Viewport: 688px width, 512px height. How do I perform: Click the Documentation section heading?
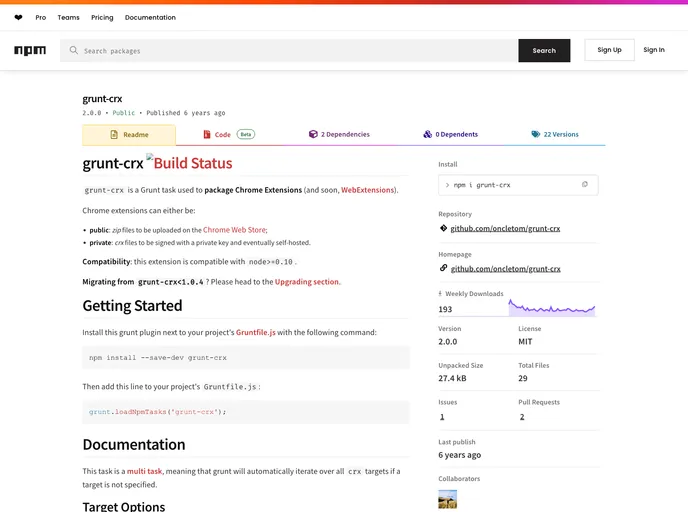click(x=134, y=444)
